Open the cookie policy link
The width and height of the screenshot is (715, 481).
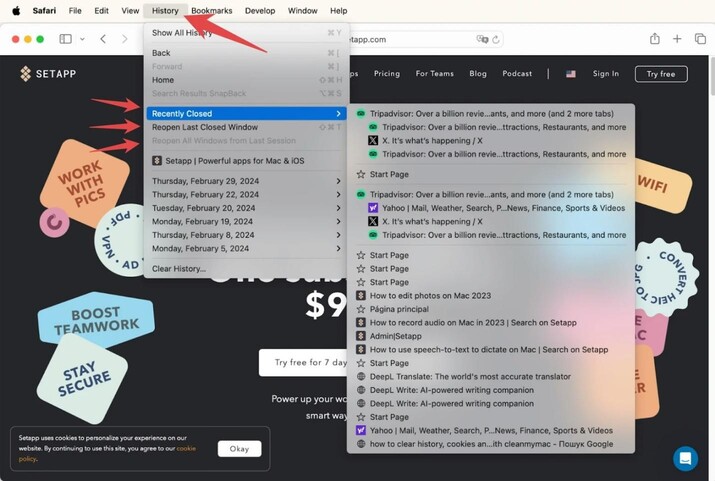[107, 453]
